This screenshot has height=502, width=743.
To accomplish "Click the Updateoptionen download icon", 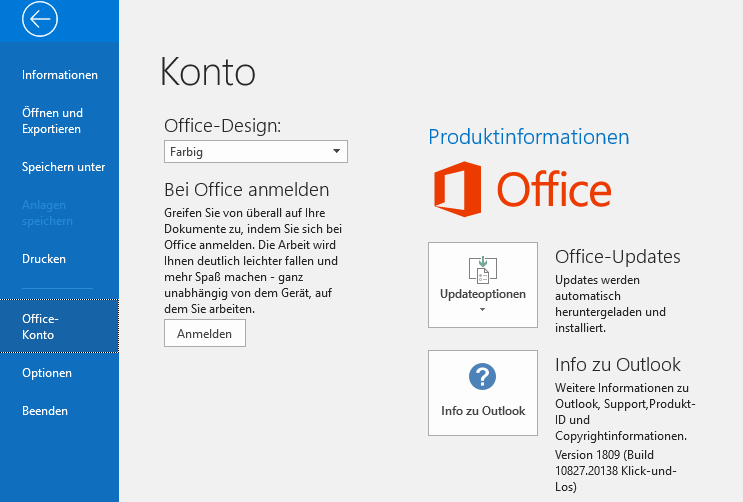I will coord(483,270).
